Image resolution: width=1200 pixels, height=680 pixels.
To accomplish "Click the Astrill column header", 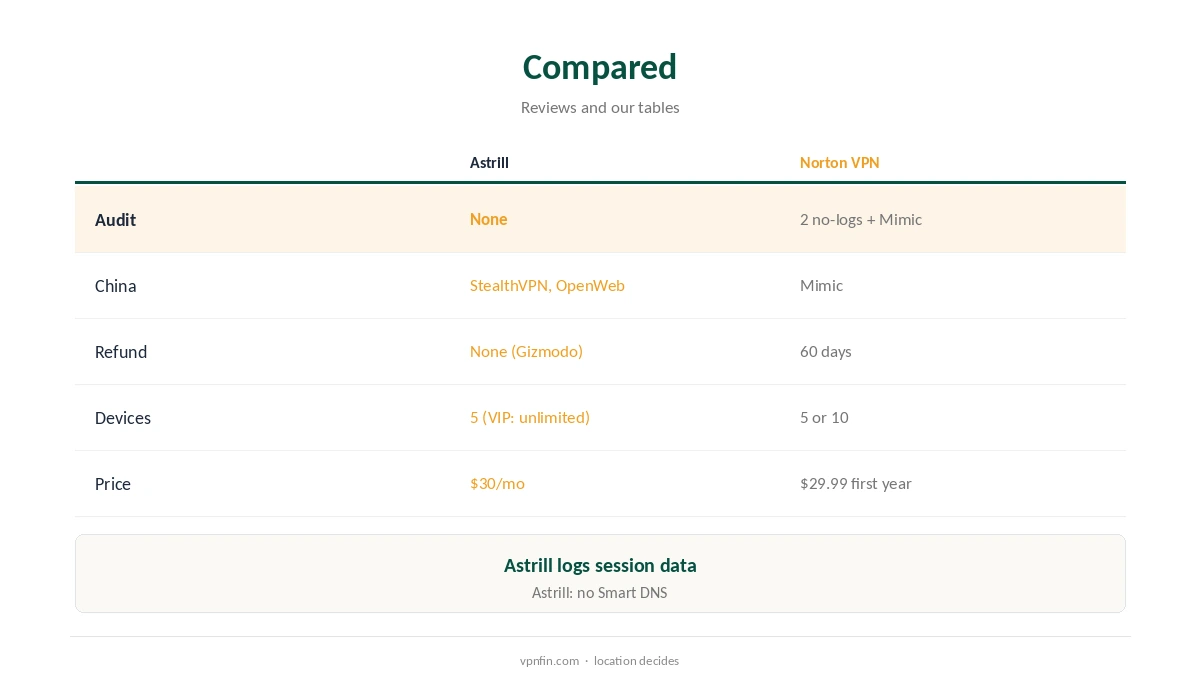I will (x=489, y=163).
